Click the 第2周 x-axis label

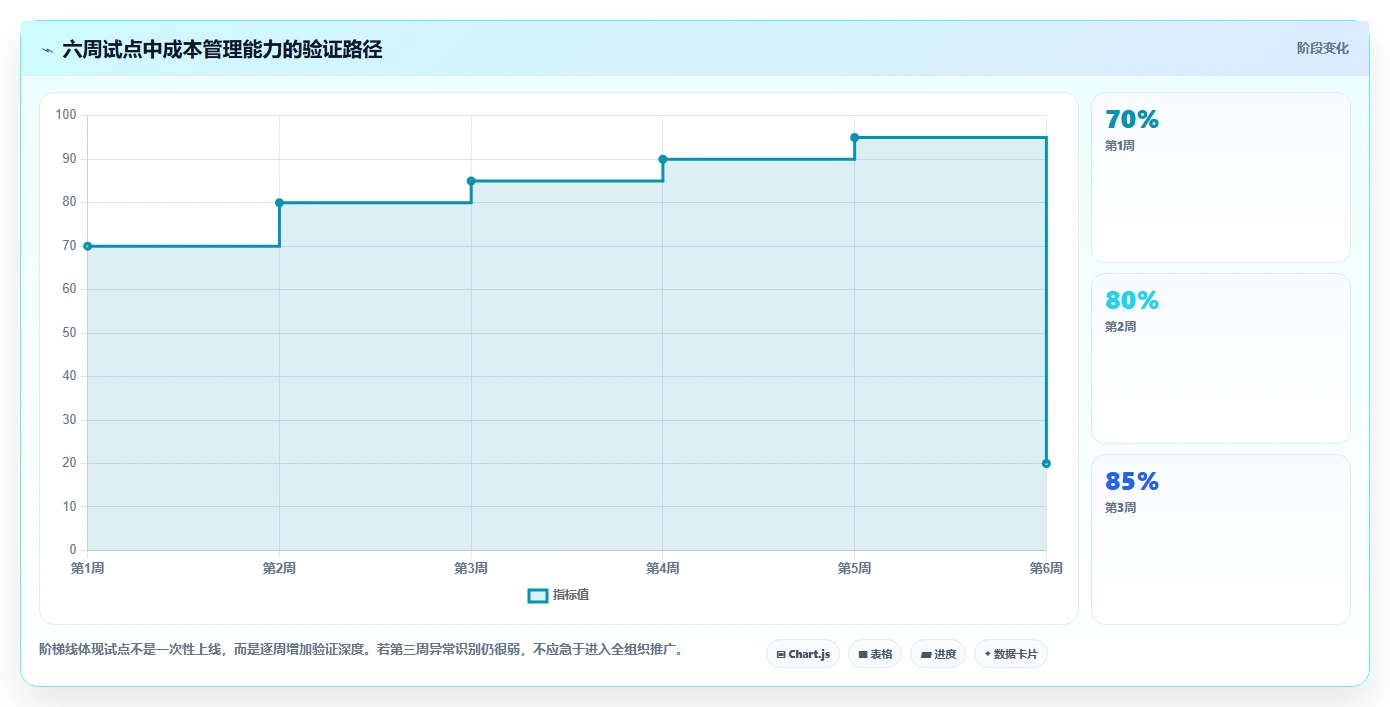(x=279, y=568)
